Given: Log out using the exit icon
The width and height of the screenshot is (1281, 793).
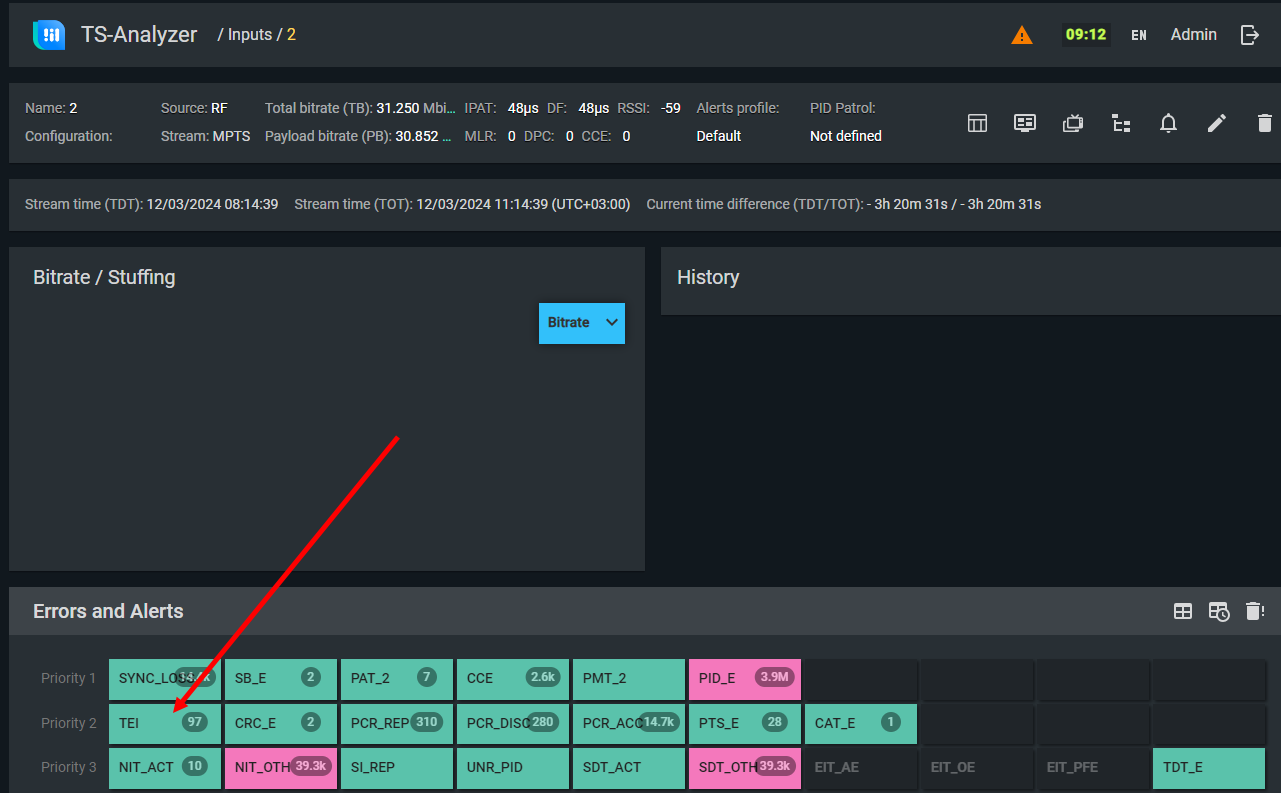Looking at the screenshot, I should tap(1249, 35).
